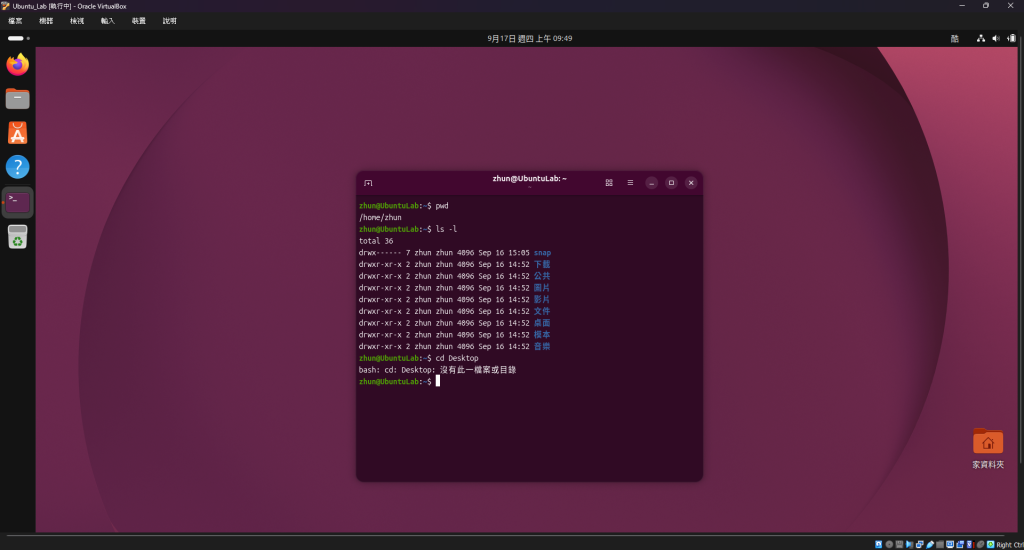Click the 影片 directory name in terminal listing
This screenshot has height=550, width=1024.
542,300
